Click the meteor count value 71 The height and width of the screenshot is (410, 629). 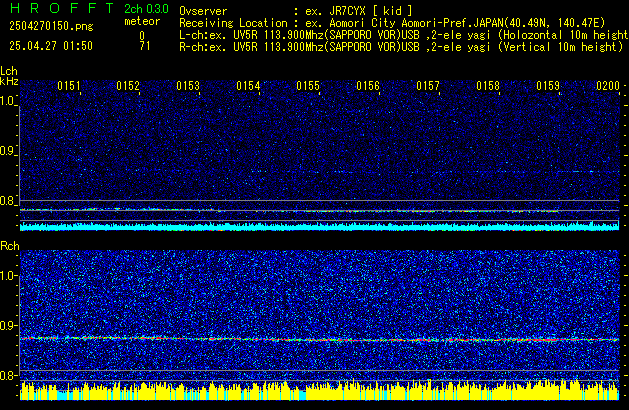tap(145, 46)
